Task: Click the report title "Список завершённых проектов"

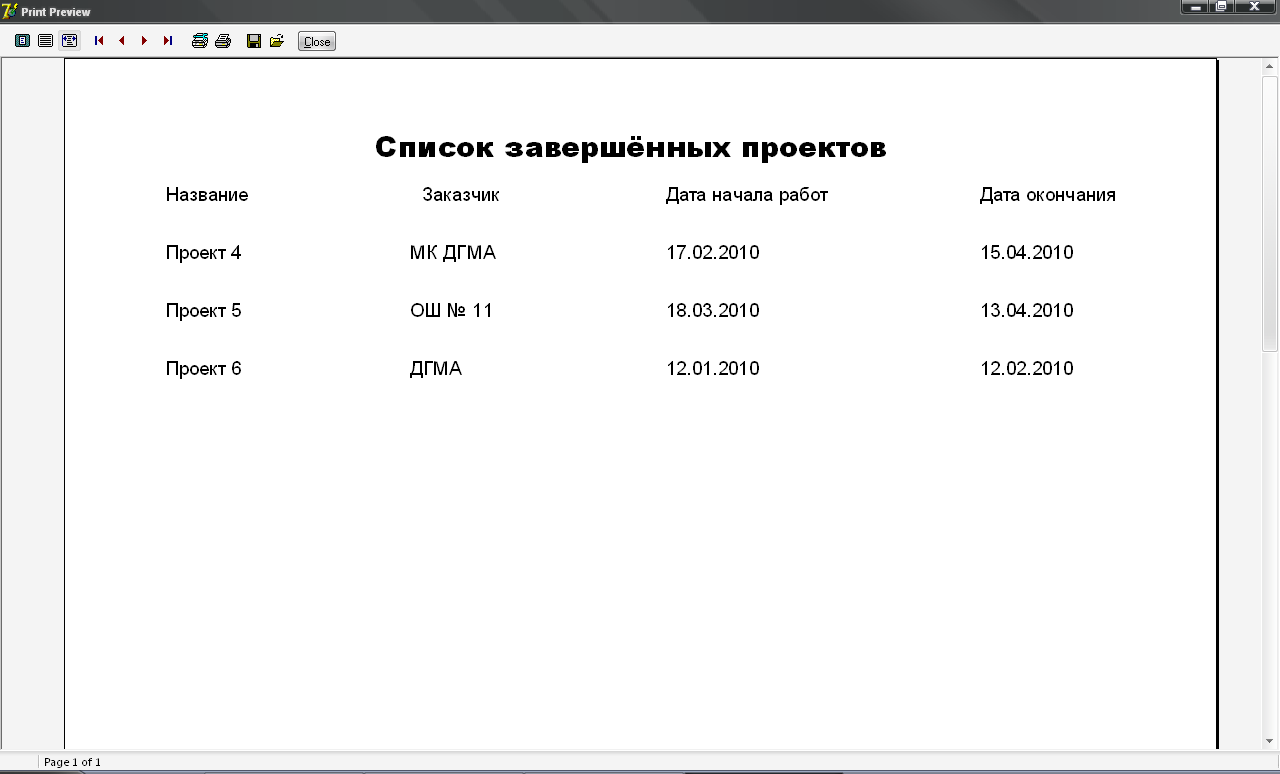Action: (x=631, y=148)
